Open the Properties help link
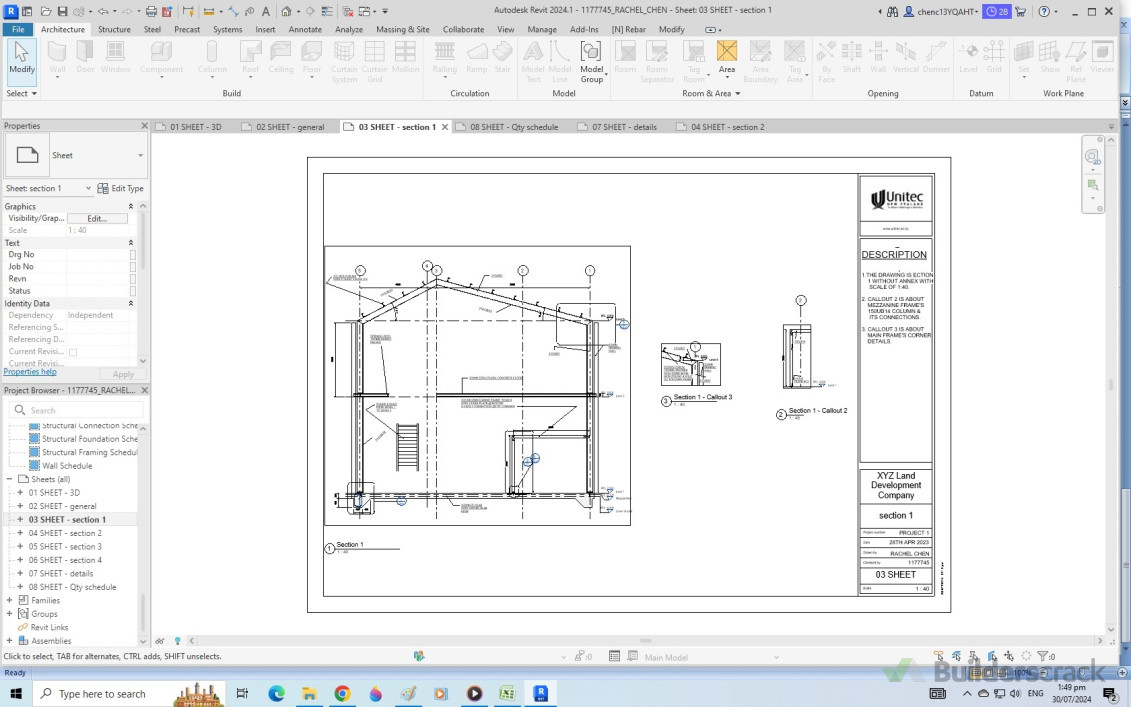Image resolution: width=1131 pixels, height=707 pixels. point(30,372)
